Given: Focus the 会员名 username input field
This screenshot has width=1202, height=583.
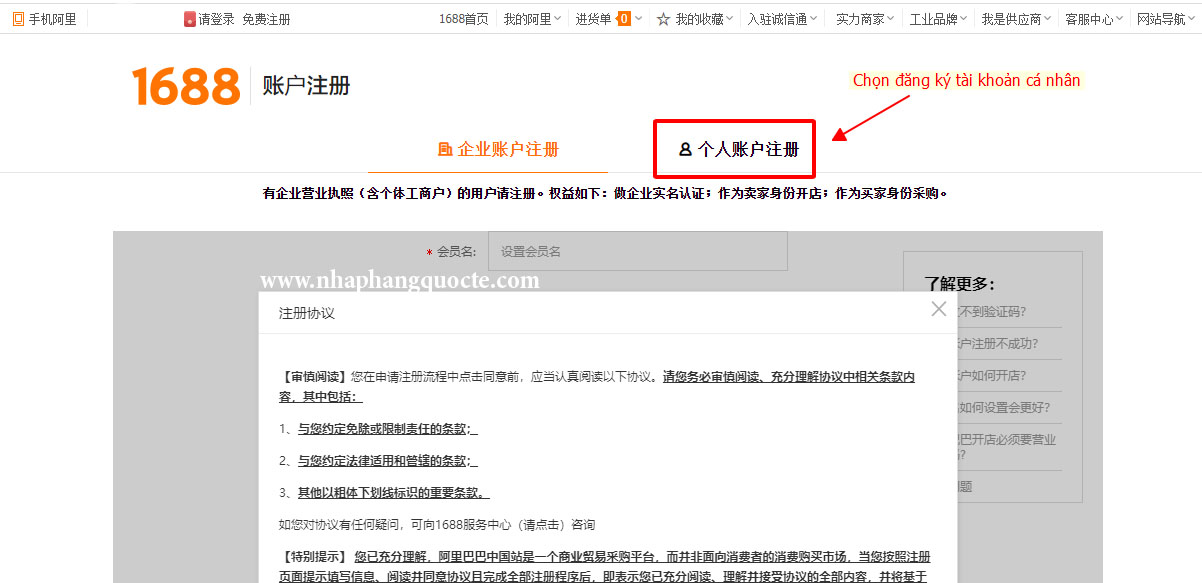Looking at the screenshot, I should (638, 251).
